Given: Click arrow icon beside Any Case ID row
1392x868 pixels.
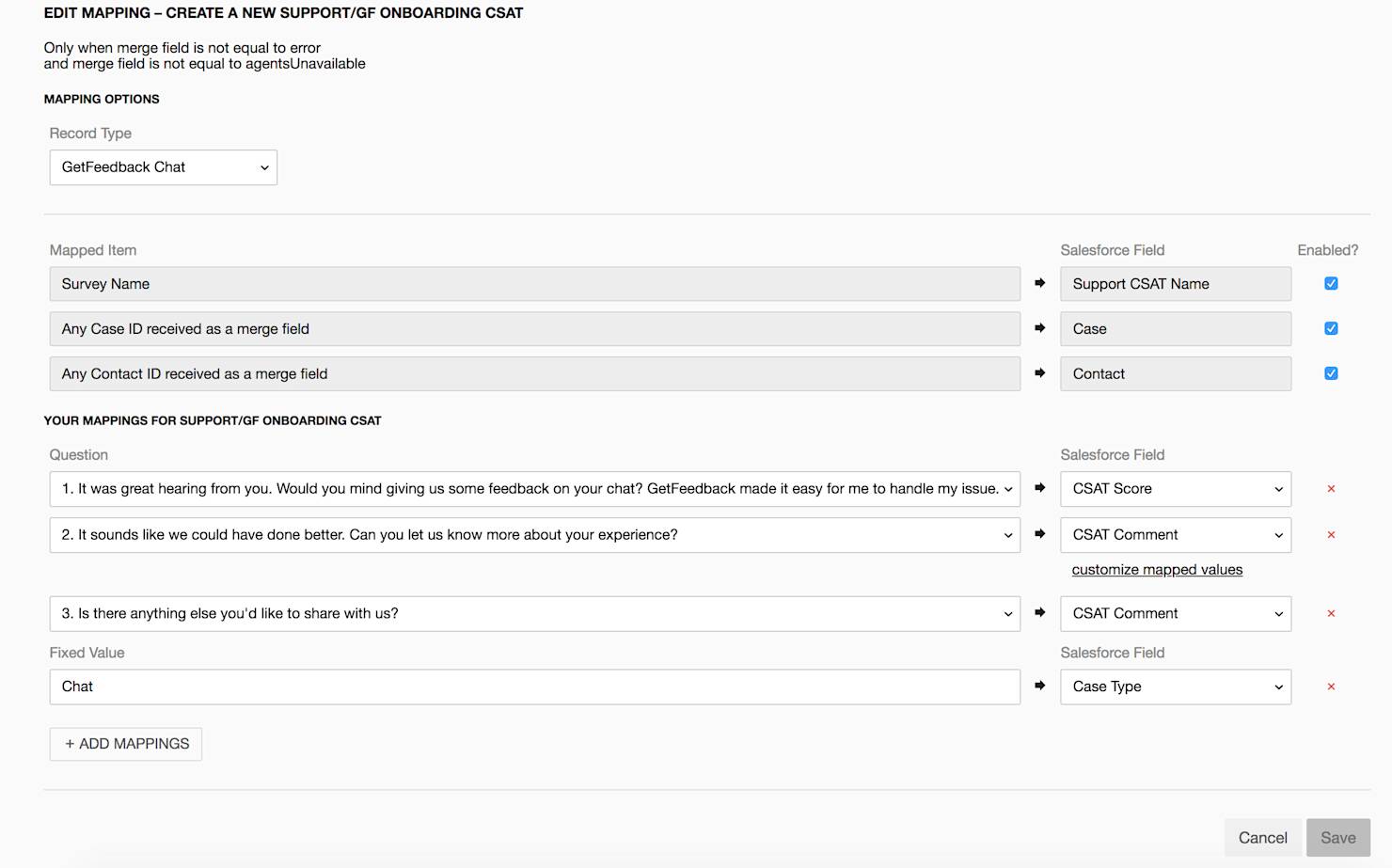Looking at the screenshot, I should [x=1039, y=328].
